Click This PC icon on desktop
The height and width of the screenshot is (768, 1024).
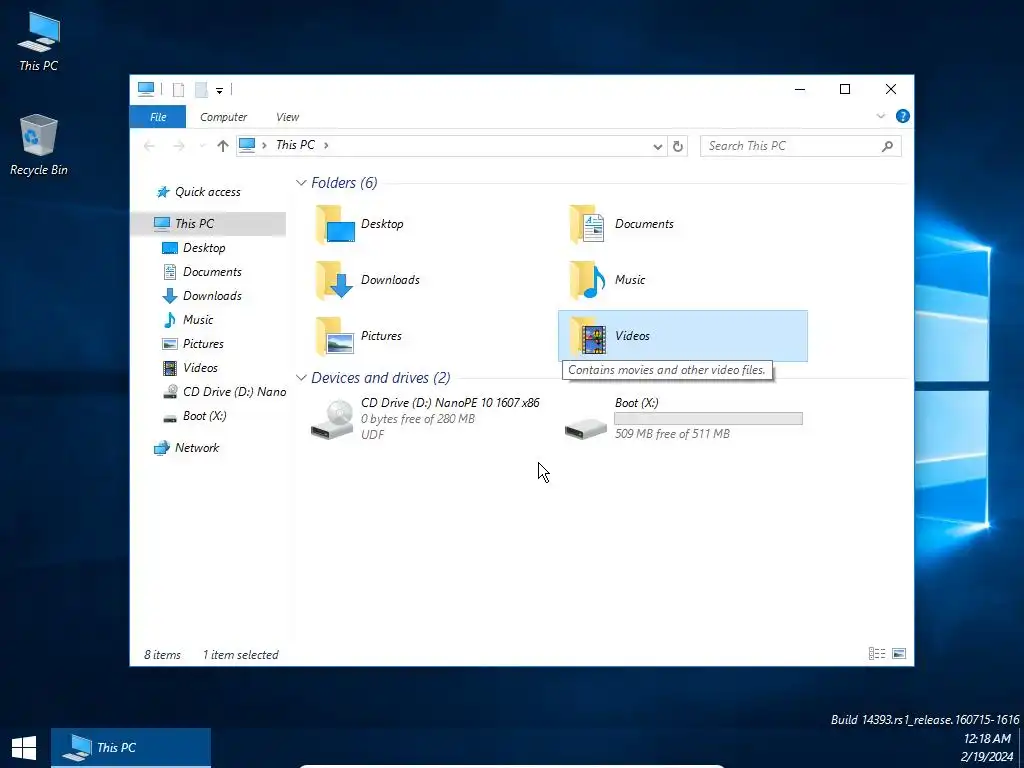pyautogui.click(x=39, y=42)
